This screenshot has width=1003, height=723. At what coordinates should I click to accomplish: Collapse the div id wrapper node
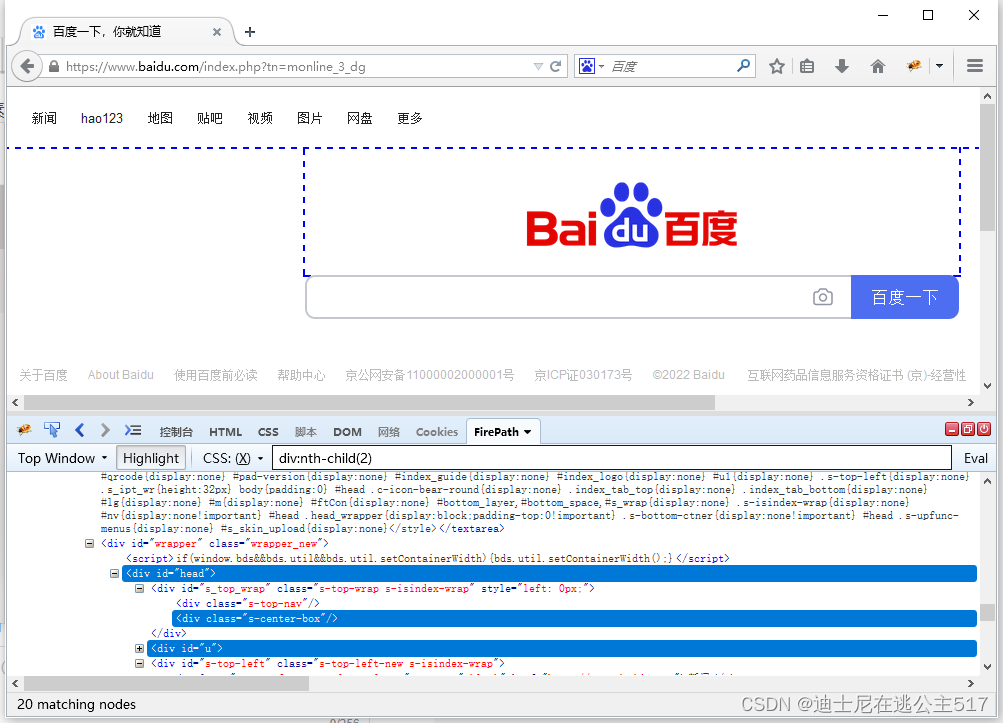[x=90, y=543]
